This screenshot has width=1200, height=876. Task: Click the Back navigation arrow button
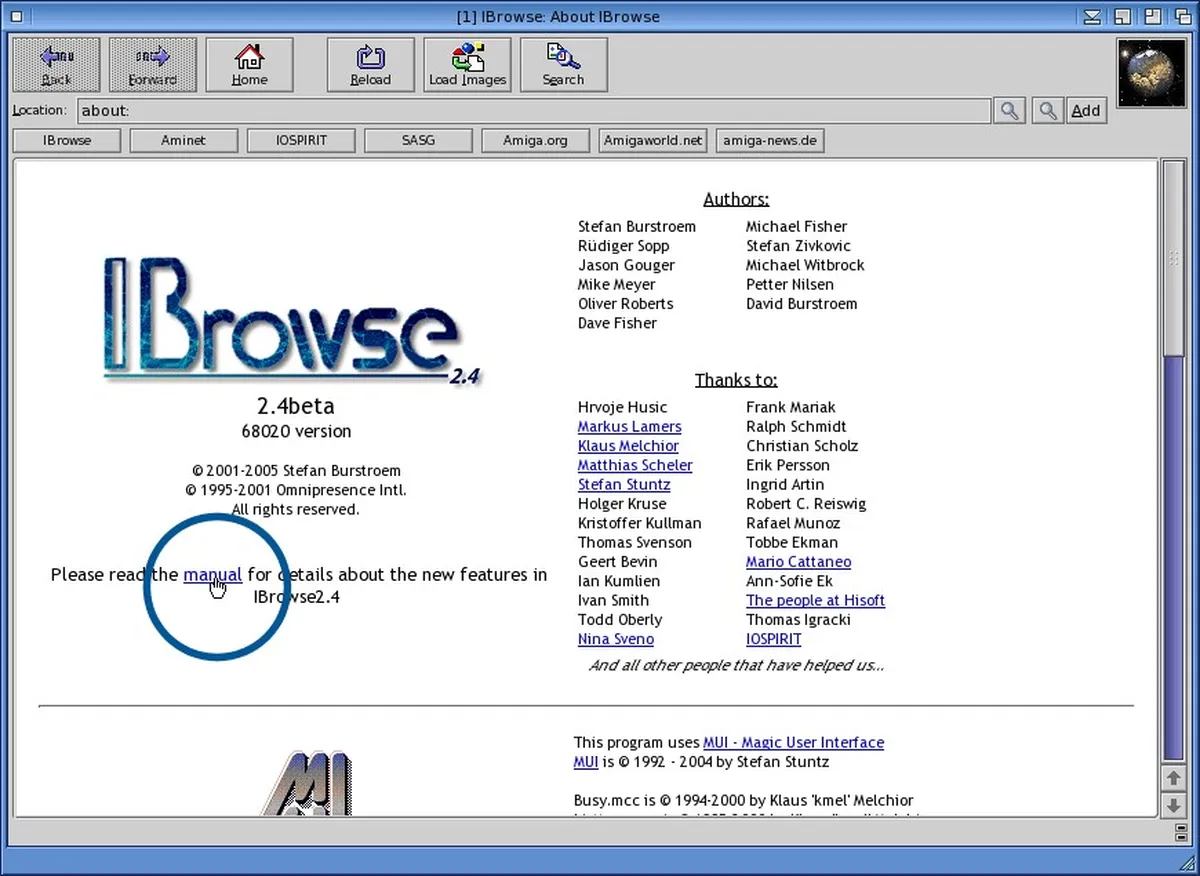pos(56,65)
